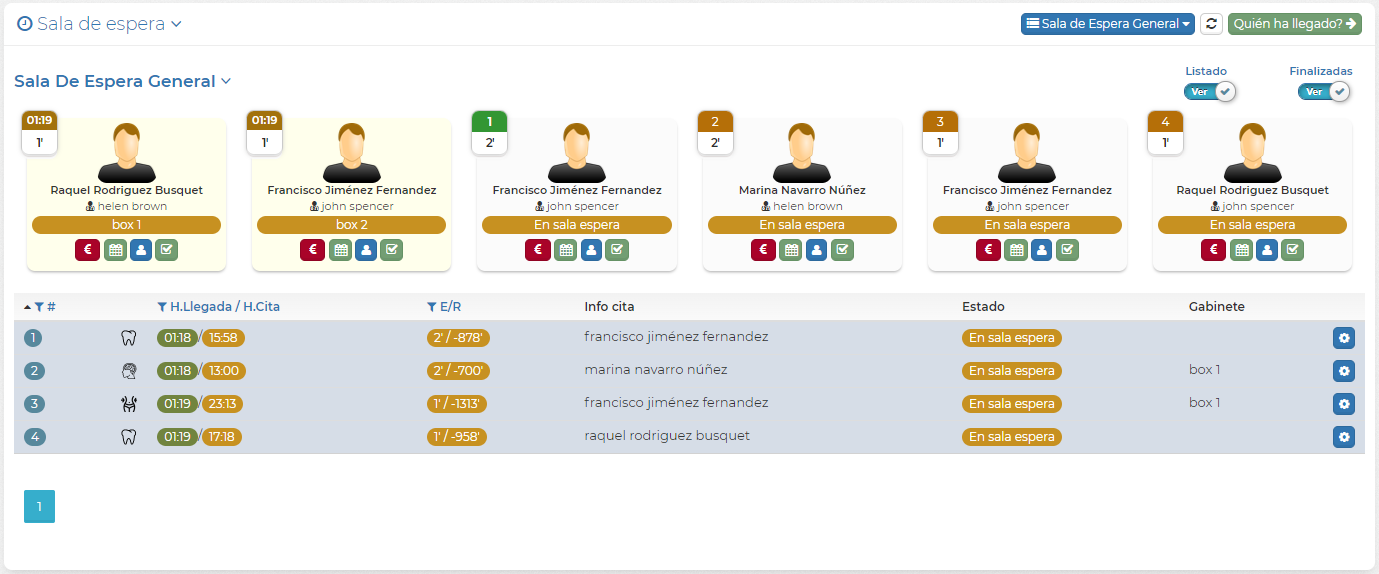Select Raquel Rodriguez Busquet avatar in box 1

point(126,152)
